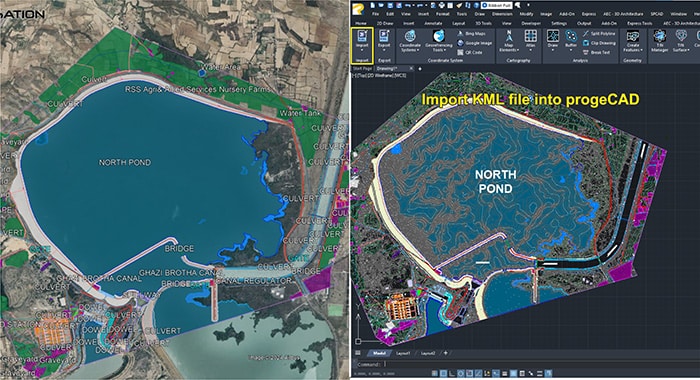This screenshot has height=380, width=700.
Task: Select the QR Code tool
Action: [x=470, y=52]
